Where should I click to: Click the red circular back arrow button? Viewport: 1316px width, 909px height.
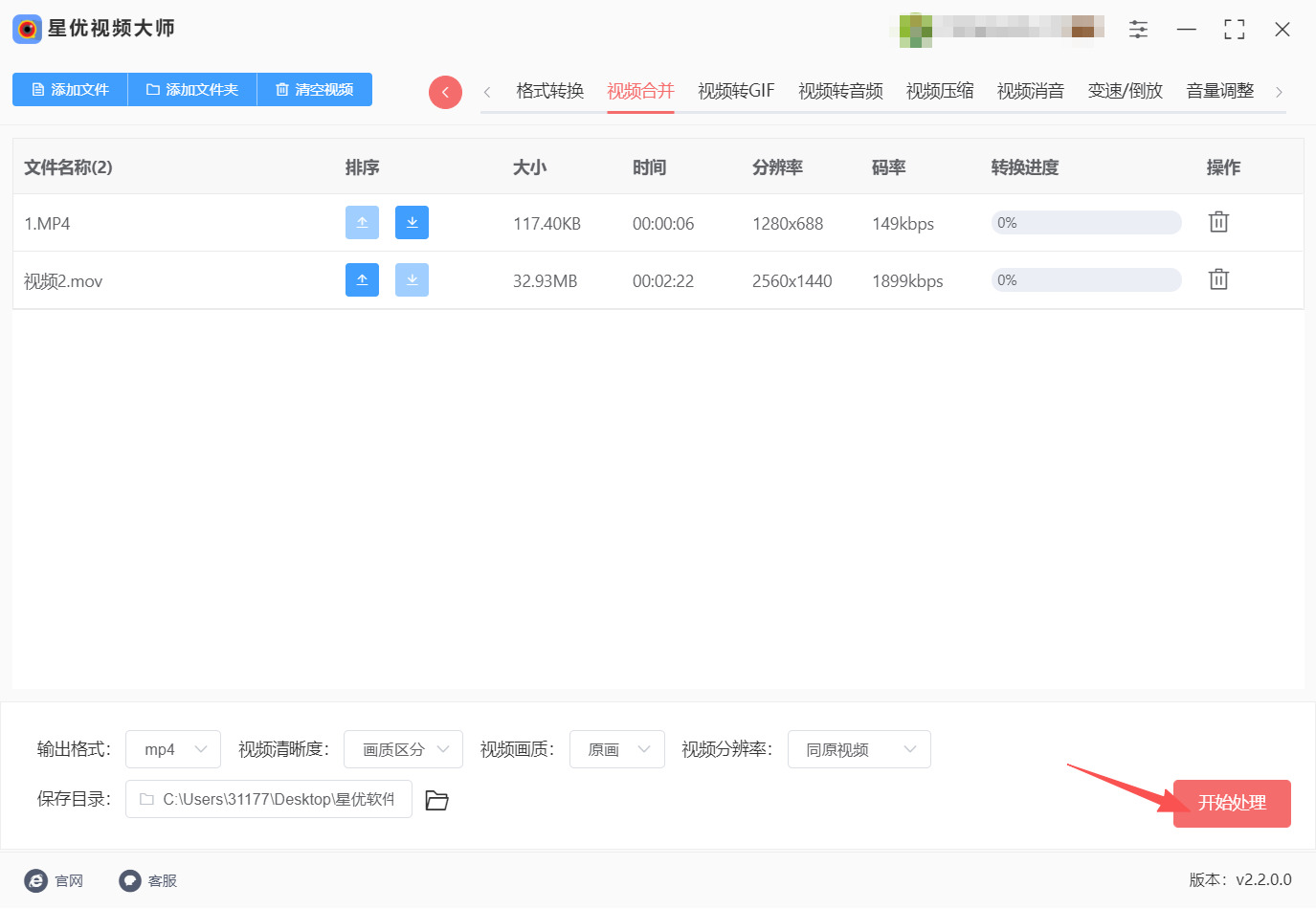click(445, 92)
